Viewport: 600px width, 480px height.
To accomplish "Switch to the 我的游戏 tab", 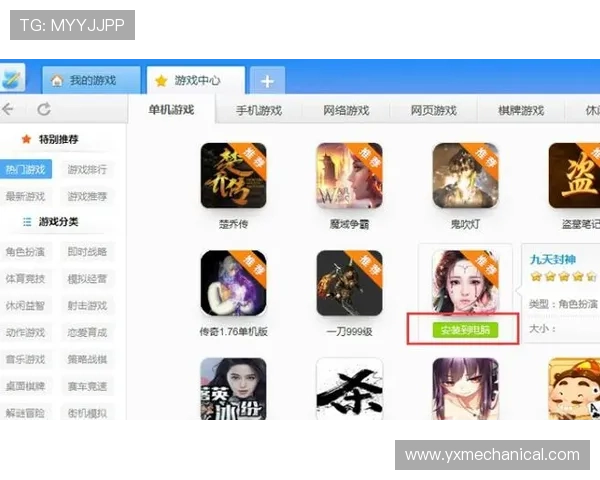I will 91,80.
